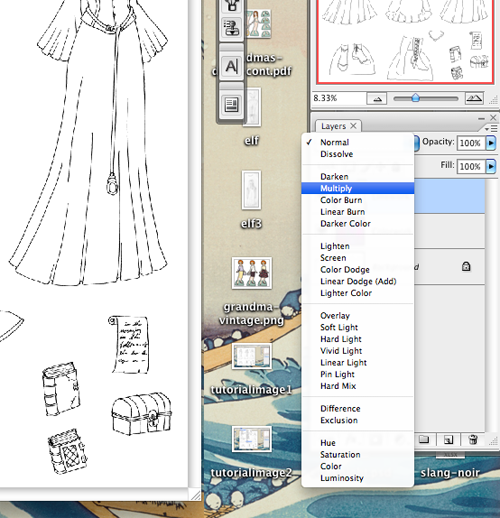Select tutorialimage2 desktop file
Image resolution: width=500 pixels, height=518 pixels.
(x=252, y=439)
